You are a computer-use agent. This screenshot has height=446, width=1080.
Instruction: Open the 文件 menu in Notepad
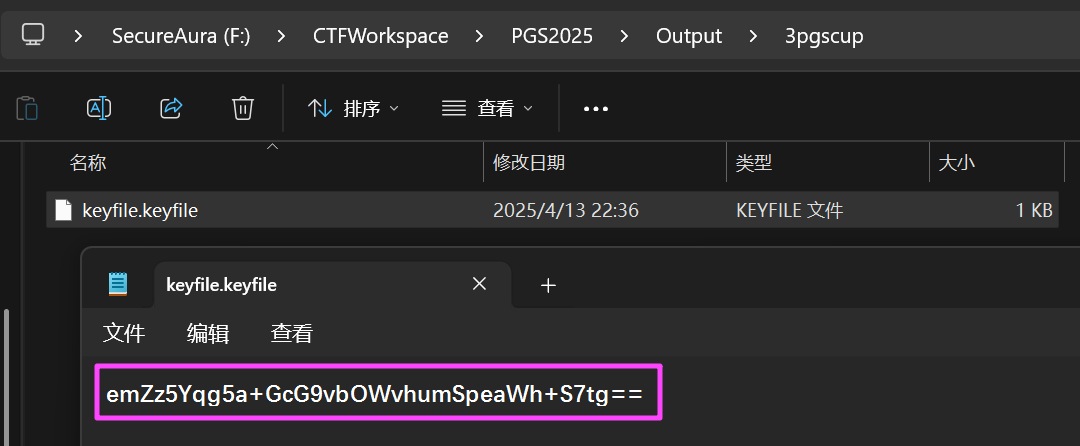(124, 334)
